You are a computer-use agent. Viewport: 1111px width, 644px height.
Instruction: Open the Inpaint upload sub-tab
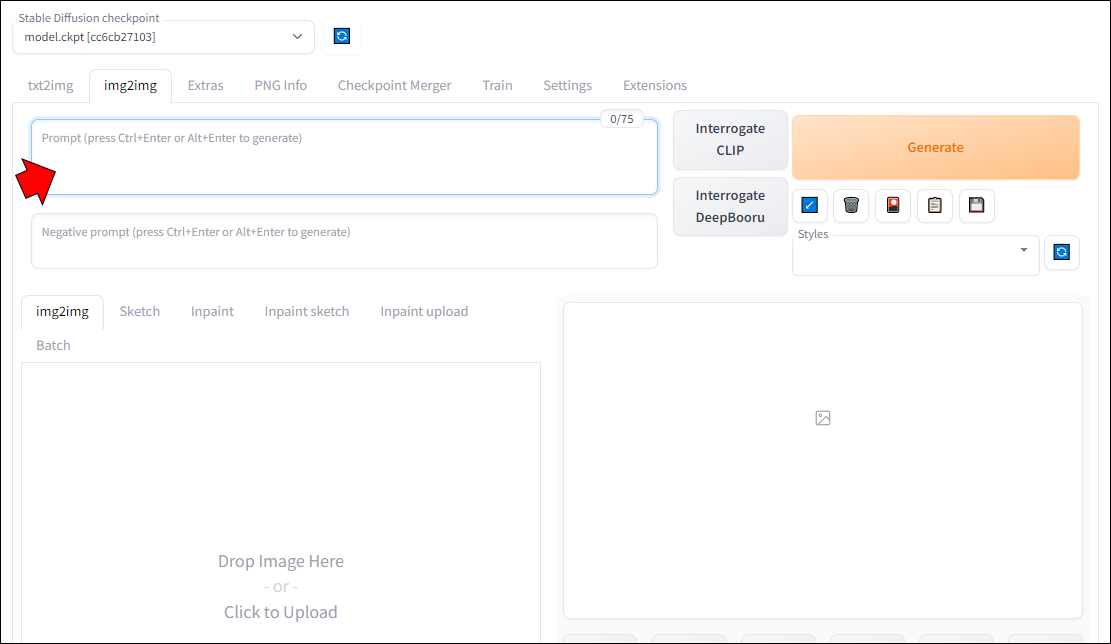tap(424, 312)
